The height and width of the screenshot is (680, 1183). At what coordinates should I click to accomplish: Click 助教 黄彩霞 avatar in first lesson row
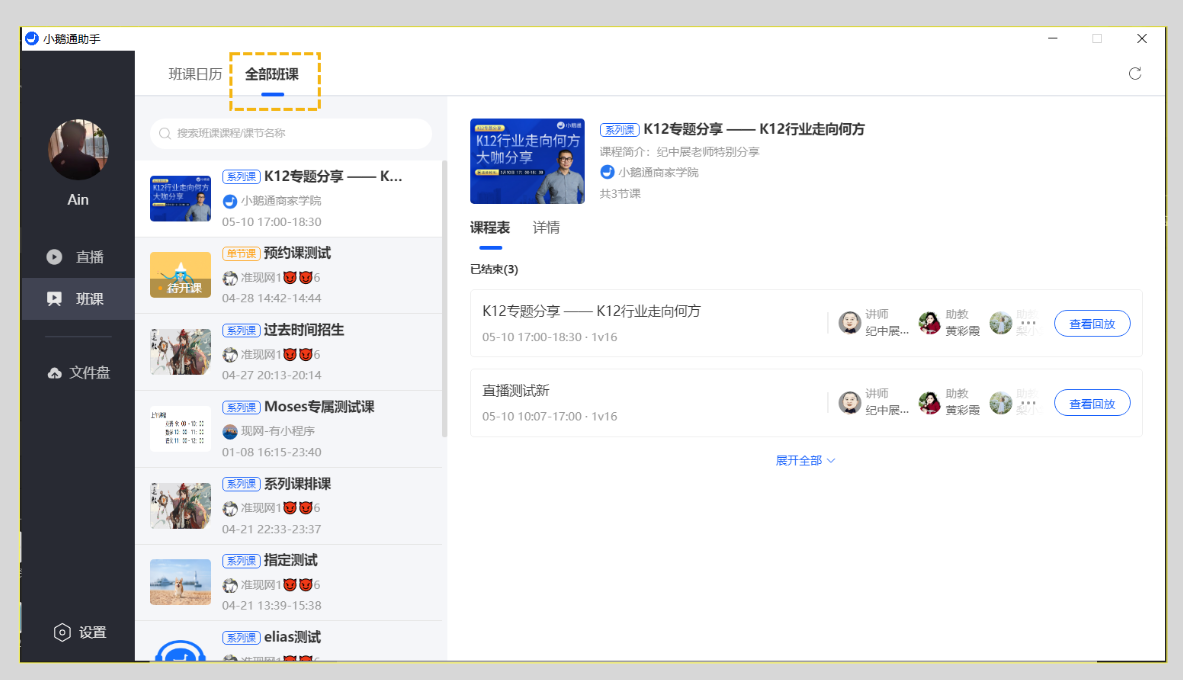click(930, 323)
